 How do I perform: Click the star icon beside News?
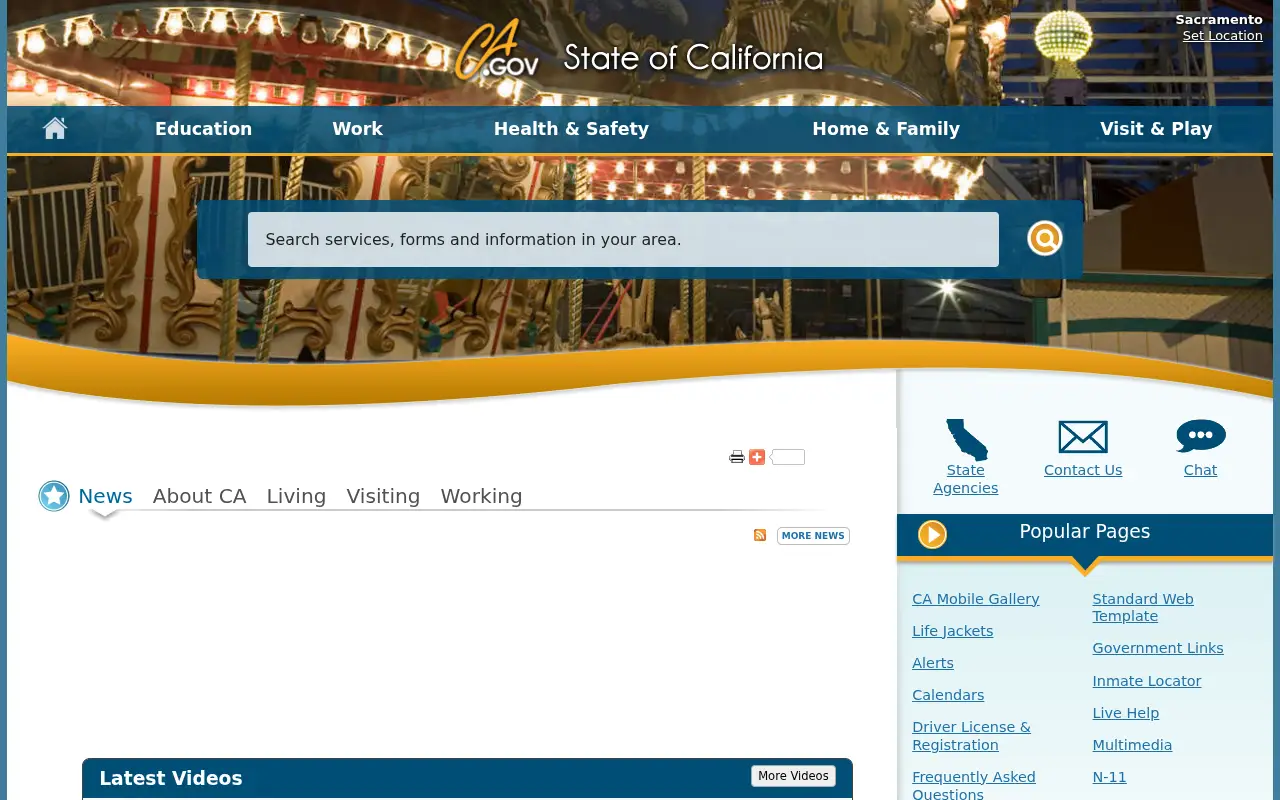click(x=54, y=495)
